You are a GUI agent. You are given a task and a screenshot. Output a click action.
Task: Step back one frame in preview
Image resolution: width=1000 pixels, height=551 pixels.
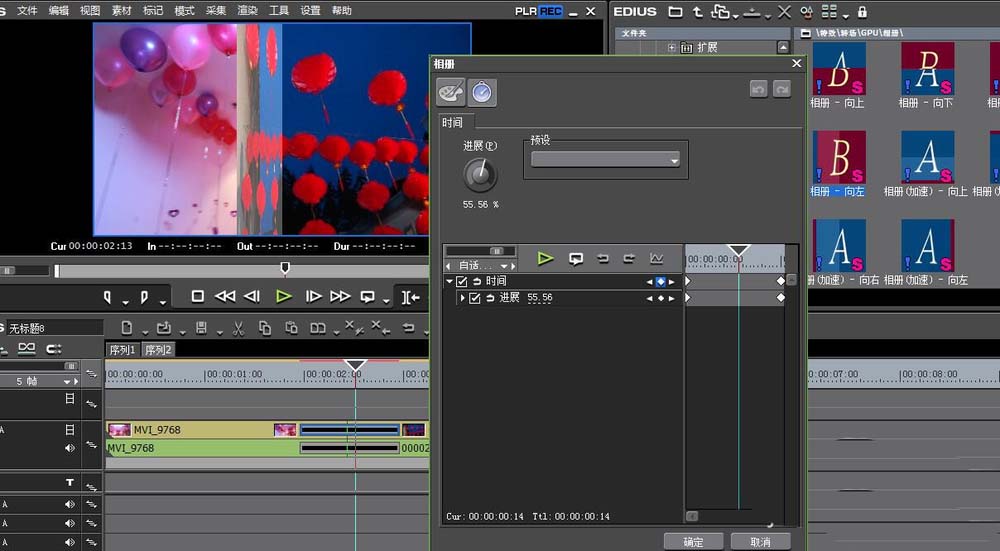point(253,297)
